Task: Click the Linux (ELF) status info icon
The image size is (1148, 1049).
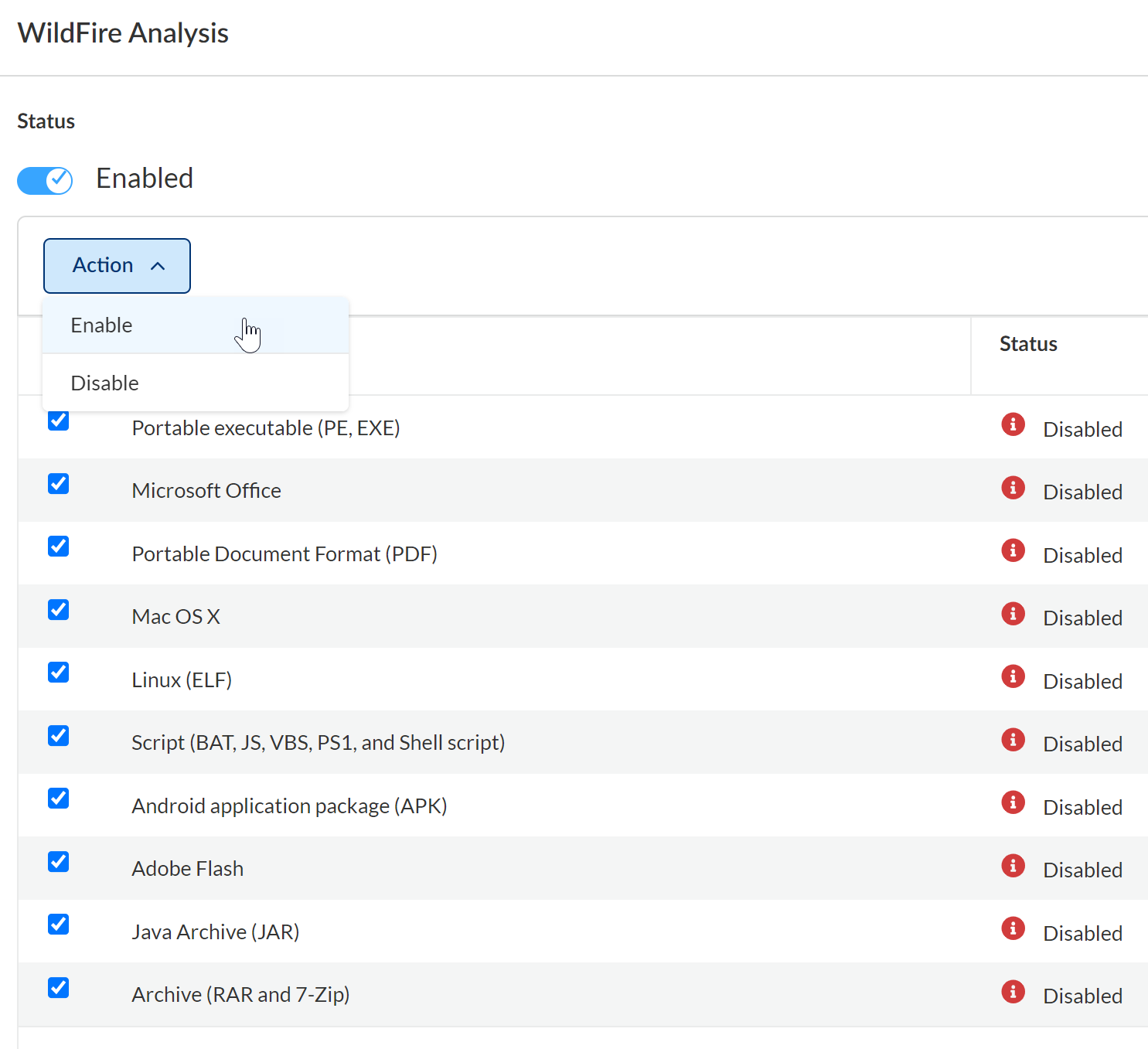Action: pos(1013,676)
